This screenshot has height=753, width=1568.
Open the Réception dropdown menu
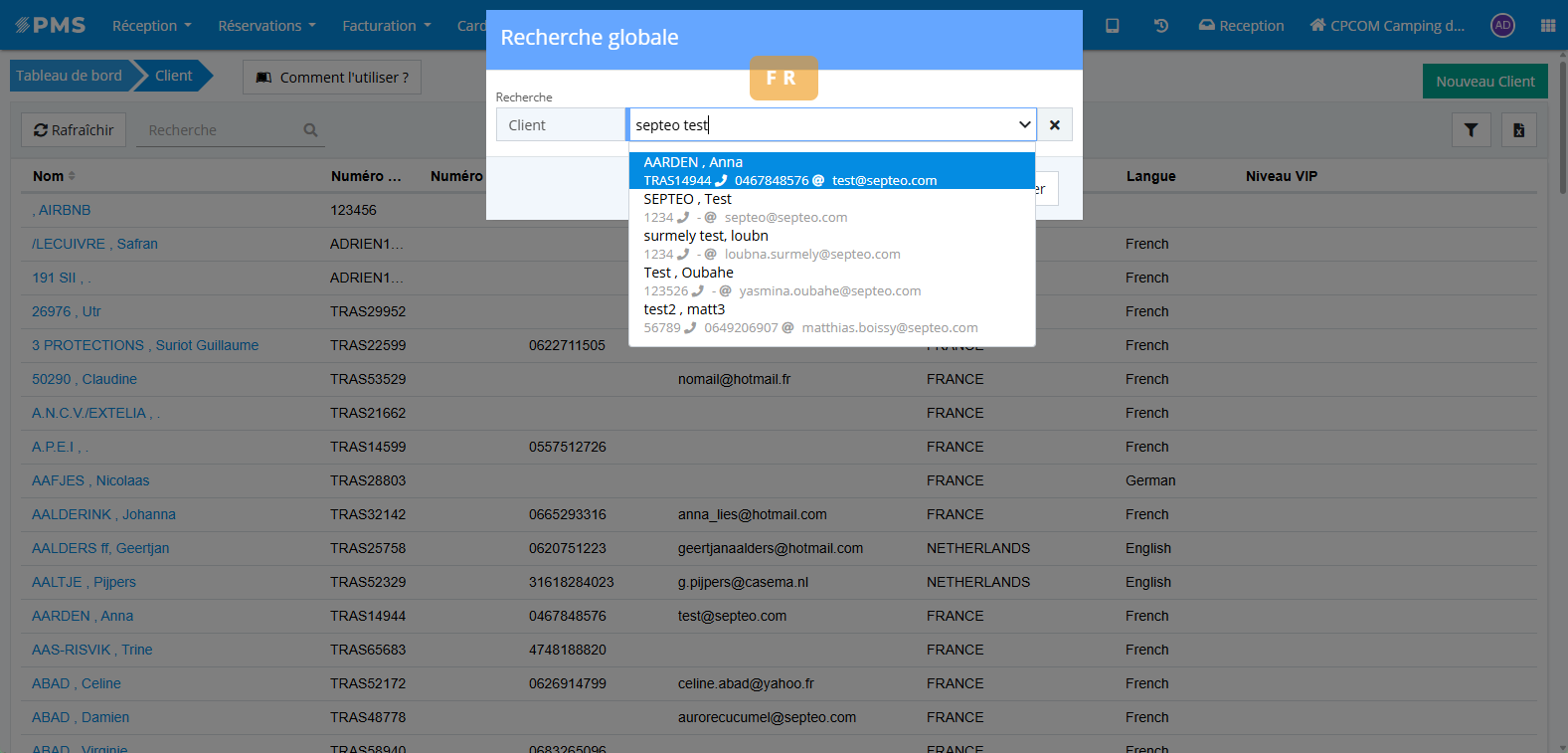151,26
